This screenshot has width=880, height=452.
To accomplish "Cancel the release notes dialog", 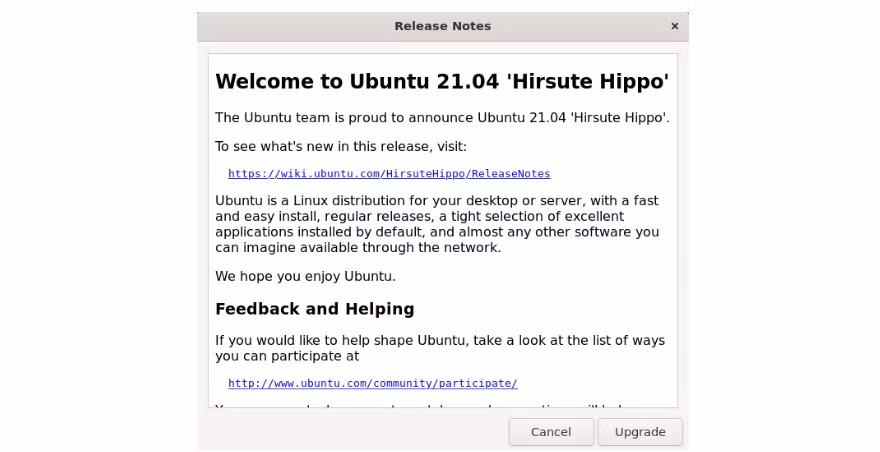I will pyautogui.click(x=551, y=432).
